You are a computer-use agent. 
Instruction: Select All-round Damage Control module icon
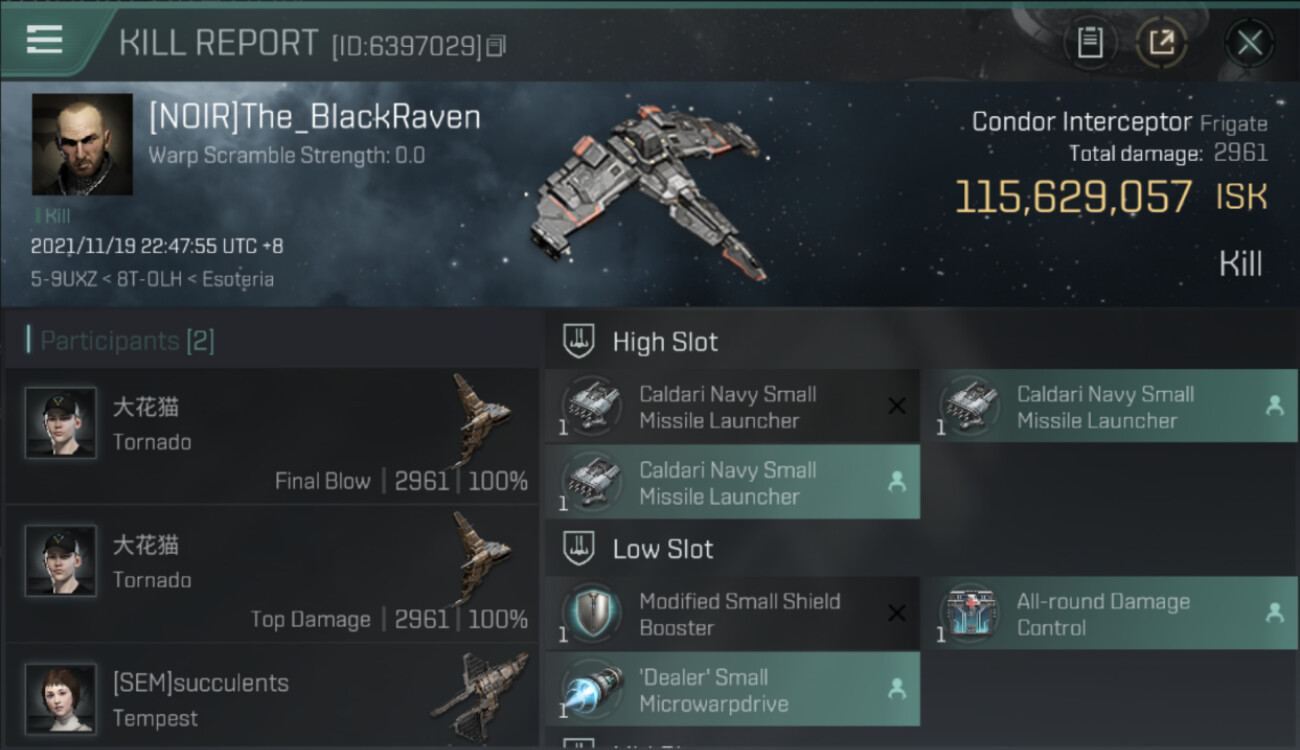click(969, 613)
